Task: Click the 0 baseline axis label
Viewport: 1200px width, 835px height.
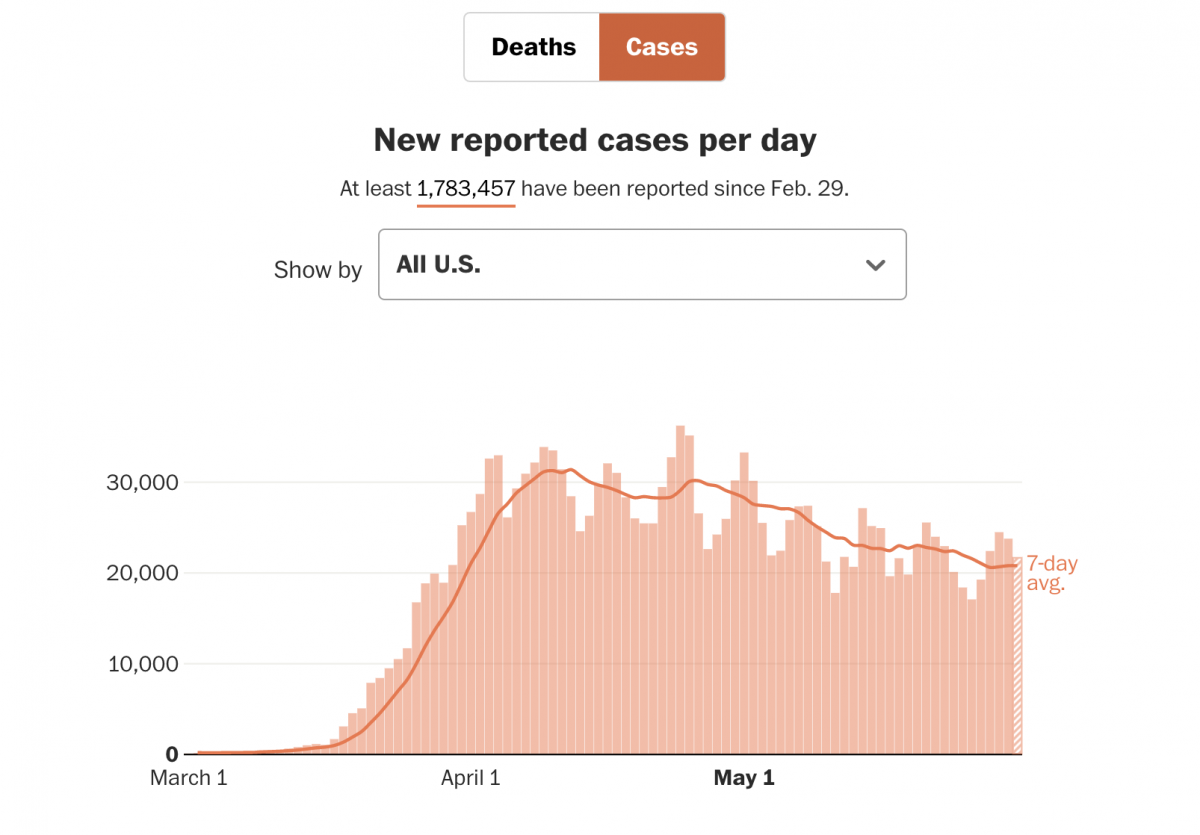Action: 172,754
